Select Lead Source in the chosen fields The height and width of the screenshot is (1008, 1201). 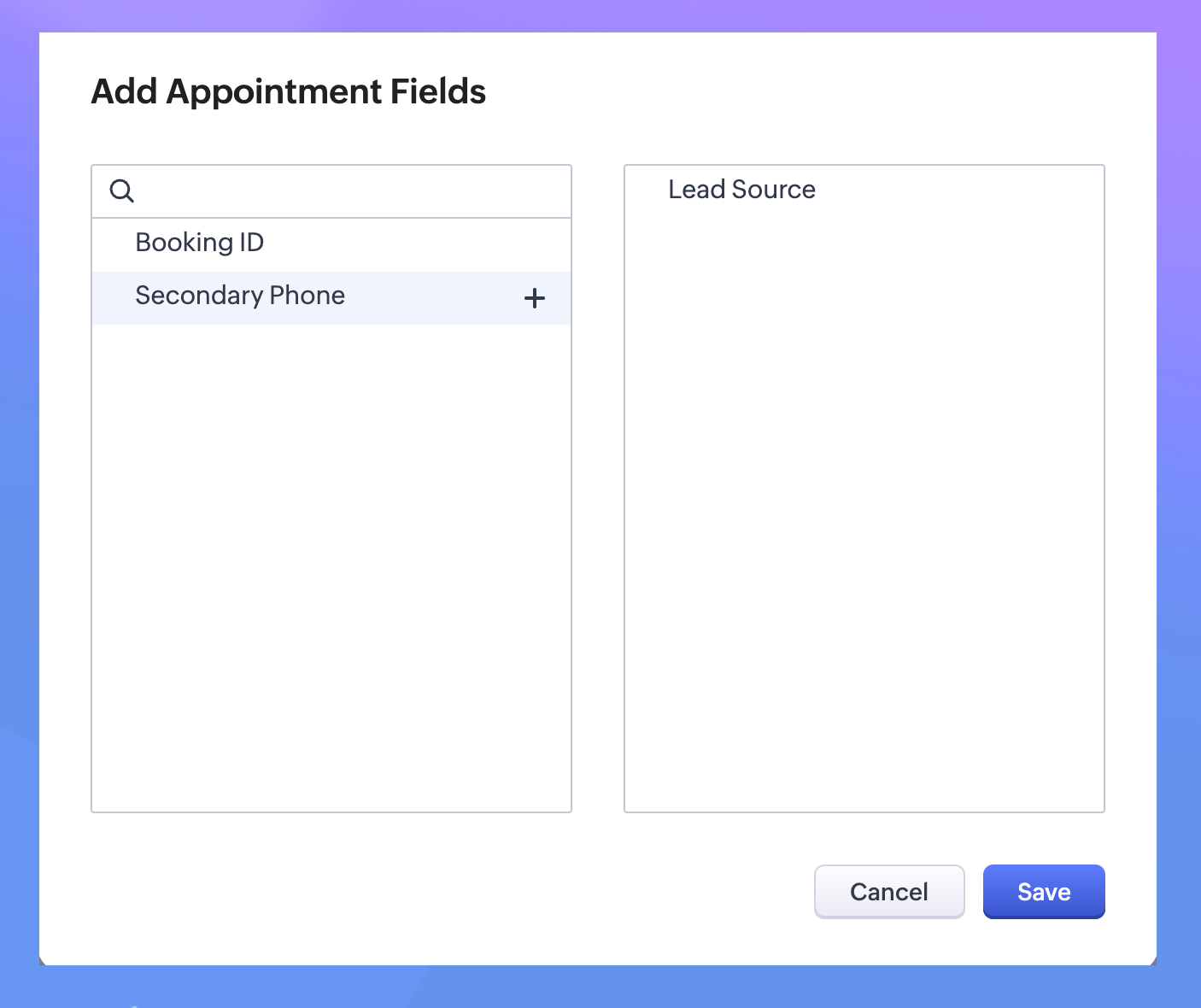coord(741,190)
